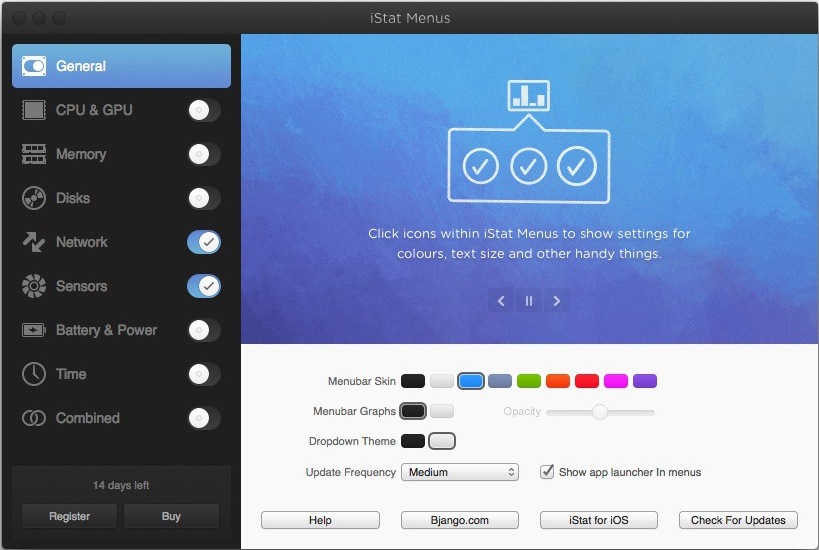Choose the light grey Menubar Skin swatch
Viewport: 819px width, 550px height.
442,381
